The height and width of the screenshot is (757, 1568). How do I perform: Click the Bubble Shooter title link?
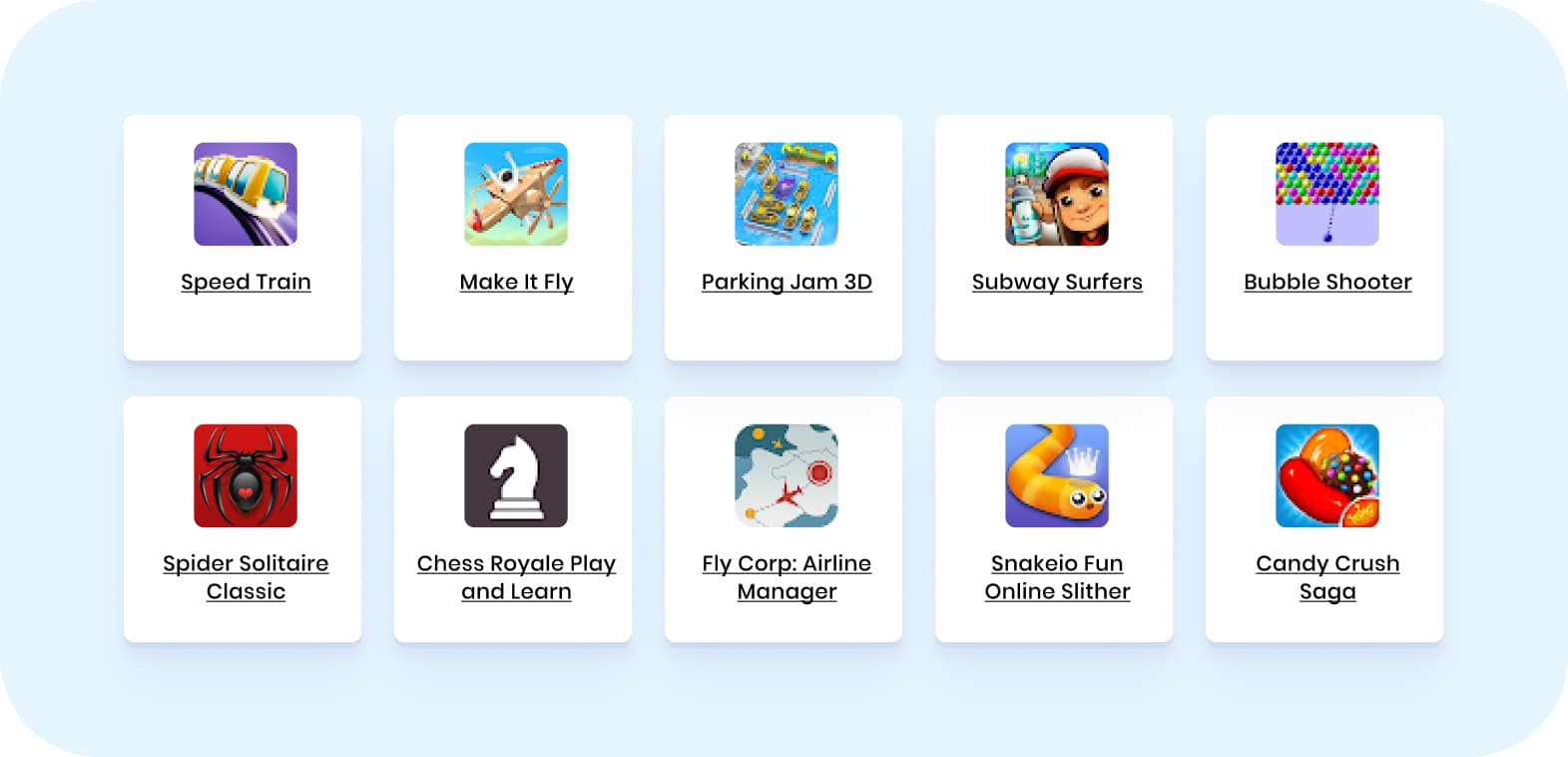coord(1327,282)
